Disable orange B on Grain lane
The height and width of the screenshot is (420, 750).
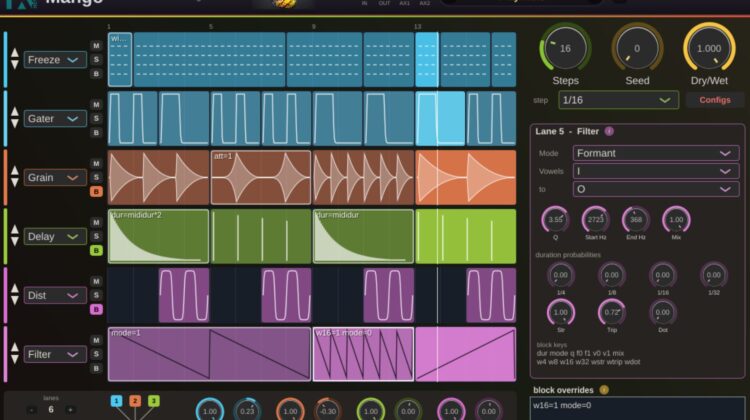(96, 191)
